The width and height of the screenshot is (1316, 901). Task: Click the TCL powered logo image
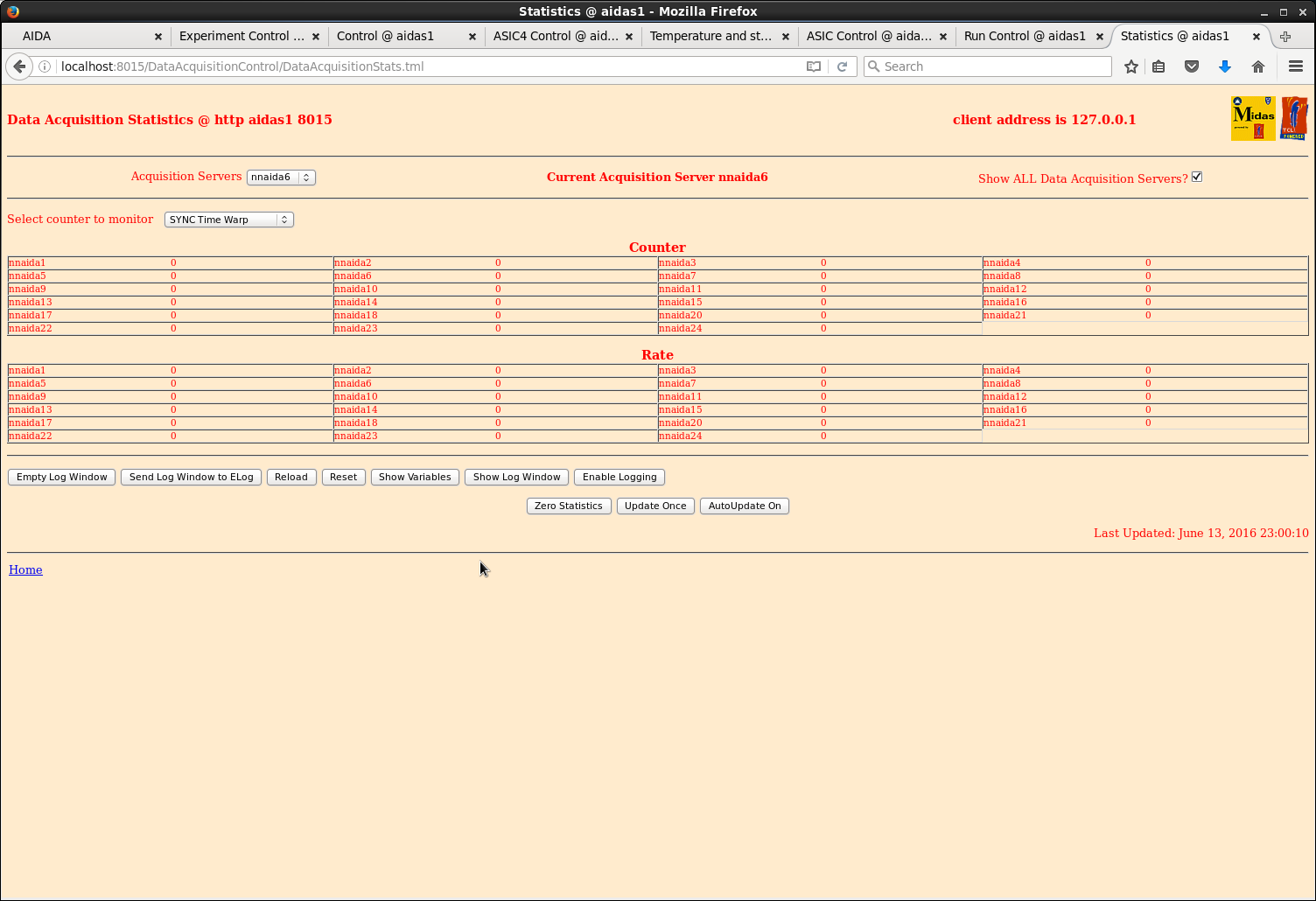(x=1294, y=118)
